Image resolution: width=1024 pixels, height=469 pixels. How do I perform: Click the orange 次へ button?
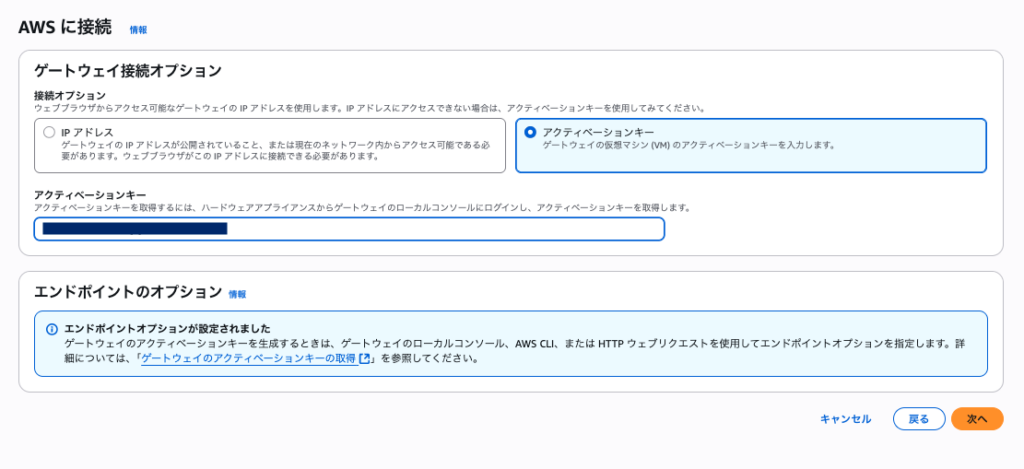tap(977, 419)
